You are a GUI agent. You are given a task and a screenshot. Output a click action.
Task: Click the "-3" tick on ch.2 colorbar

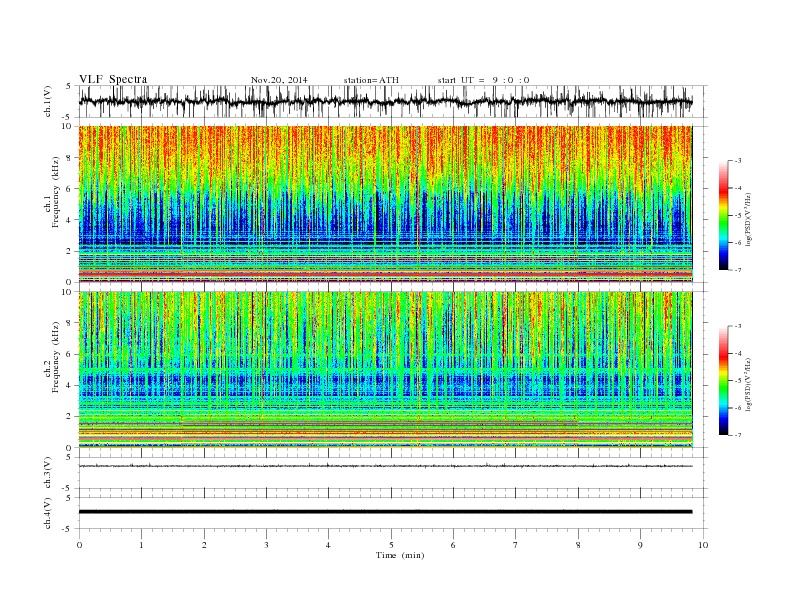737,326
